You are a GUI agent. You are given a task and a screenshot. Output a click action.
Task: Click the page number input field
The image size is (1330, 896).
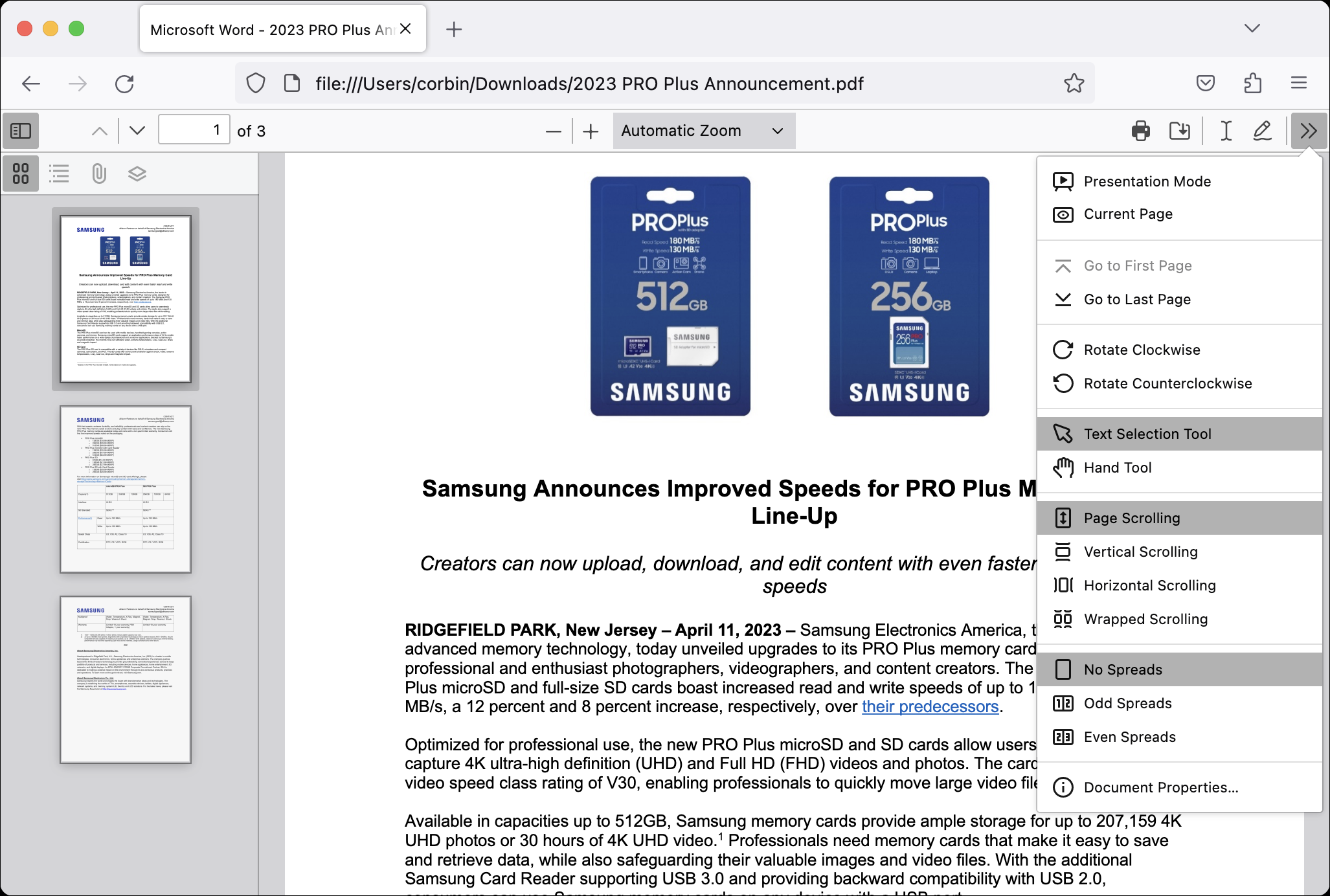click(194, 131)
